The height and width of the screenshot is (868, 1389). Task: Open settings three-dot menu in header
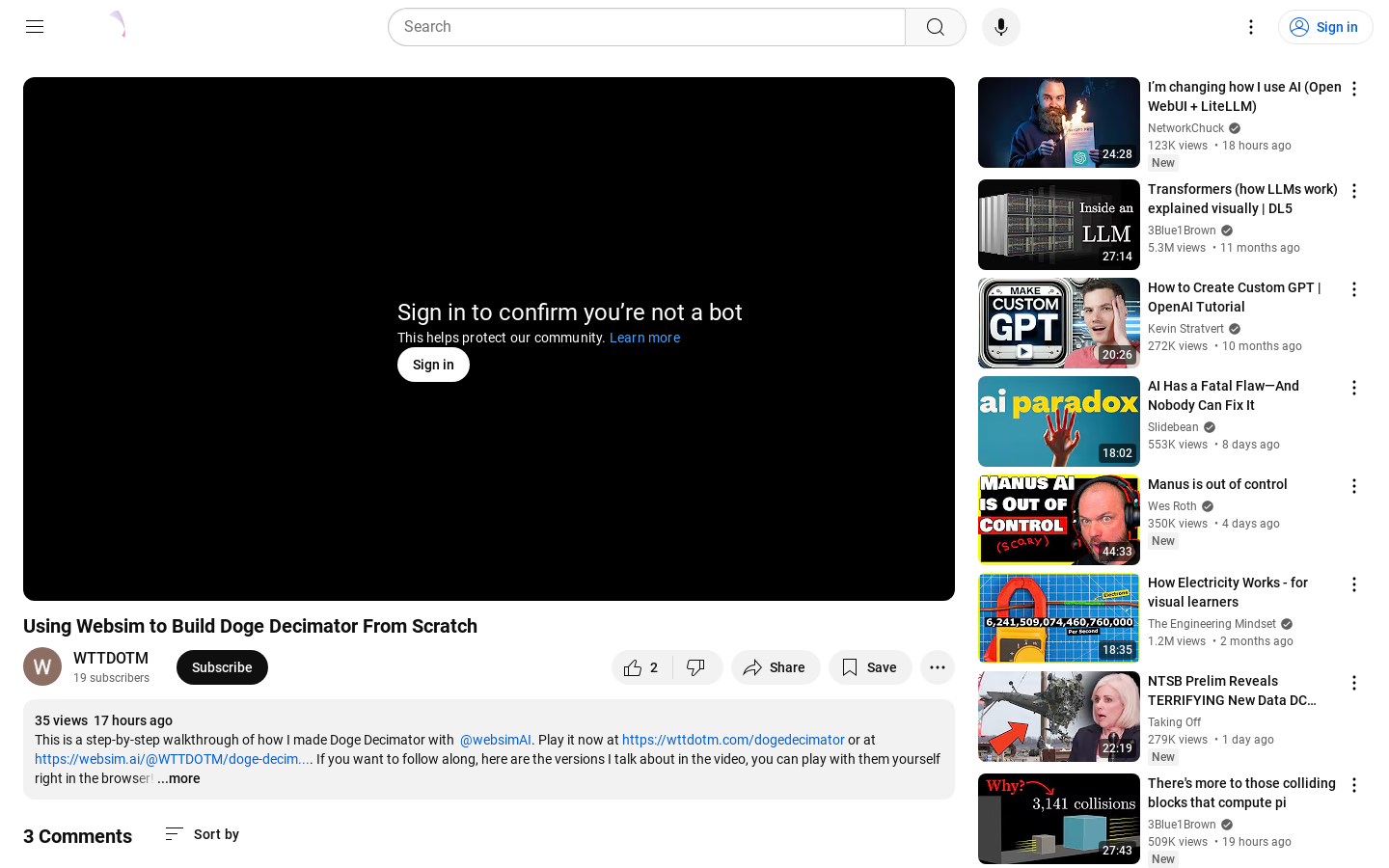[1251, 27]
